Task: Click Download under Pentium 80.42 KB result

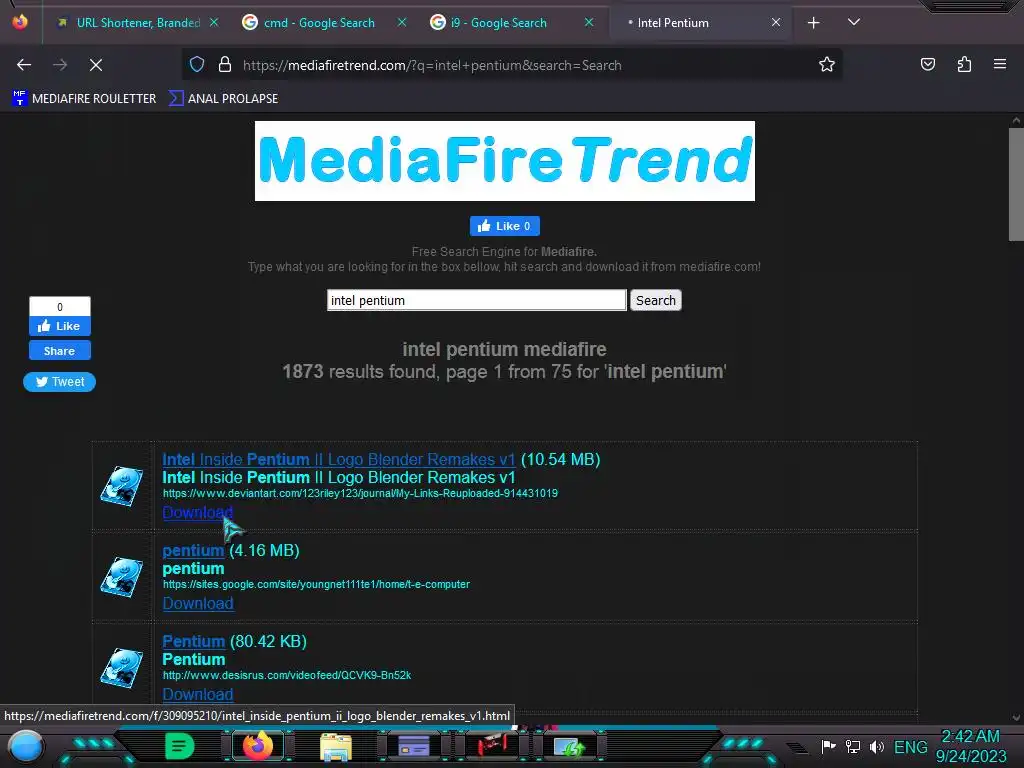Action: [x=198, y=694]
